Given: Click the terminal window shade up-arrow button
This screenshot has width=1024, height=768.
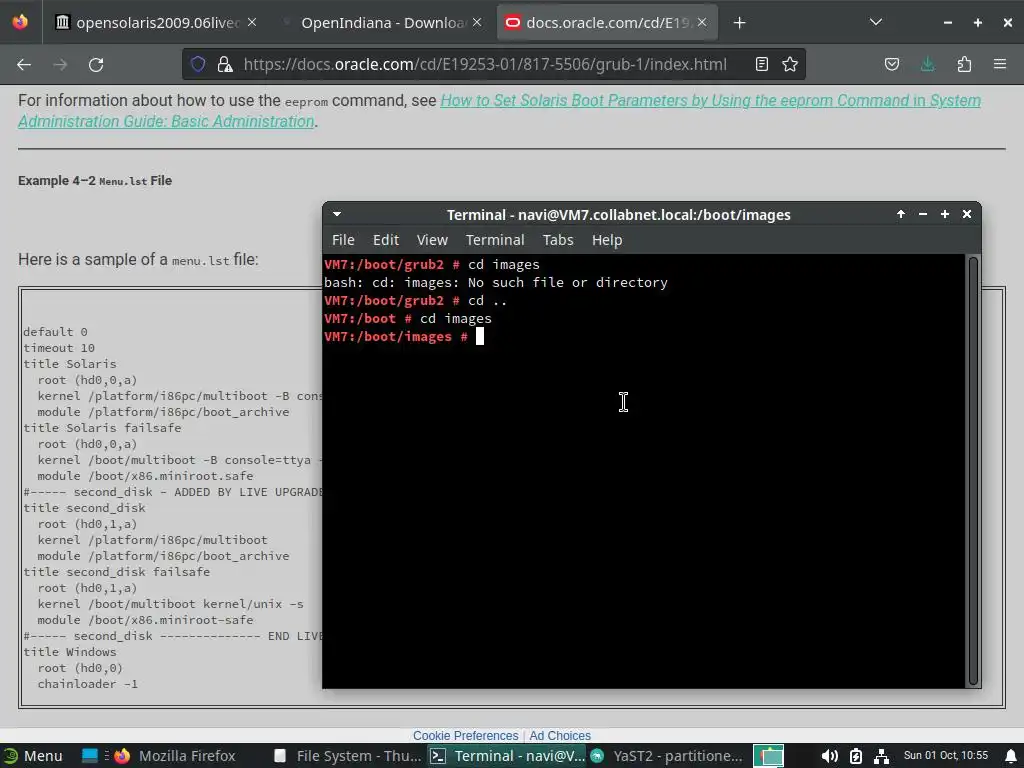Looking at the screenshot, I should [901, 214].
